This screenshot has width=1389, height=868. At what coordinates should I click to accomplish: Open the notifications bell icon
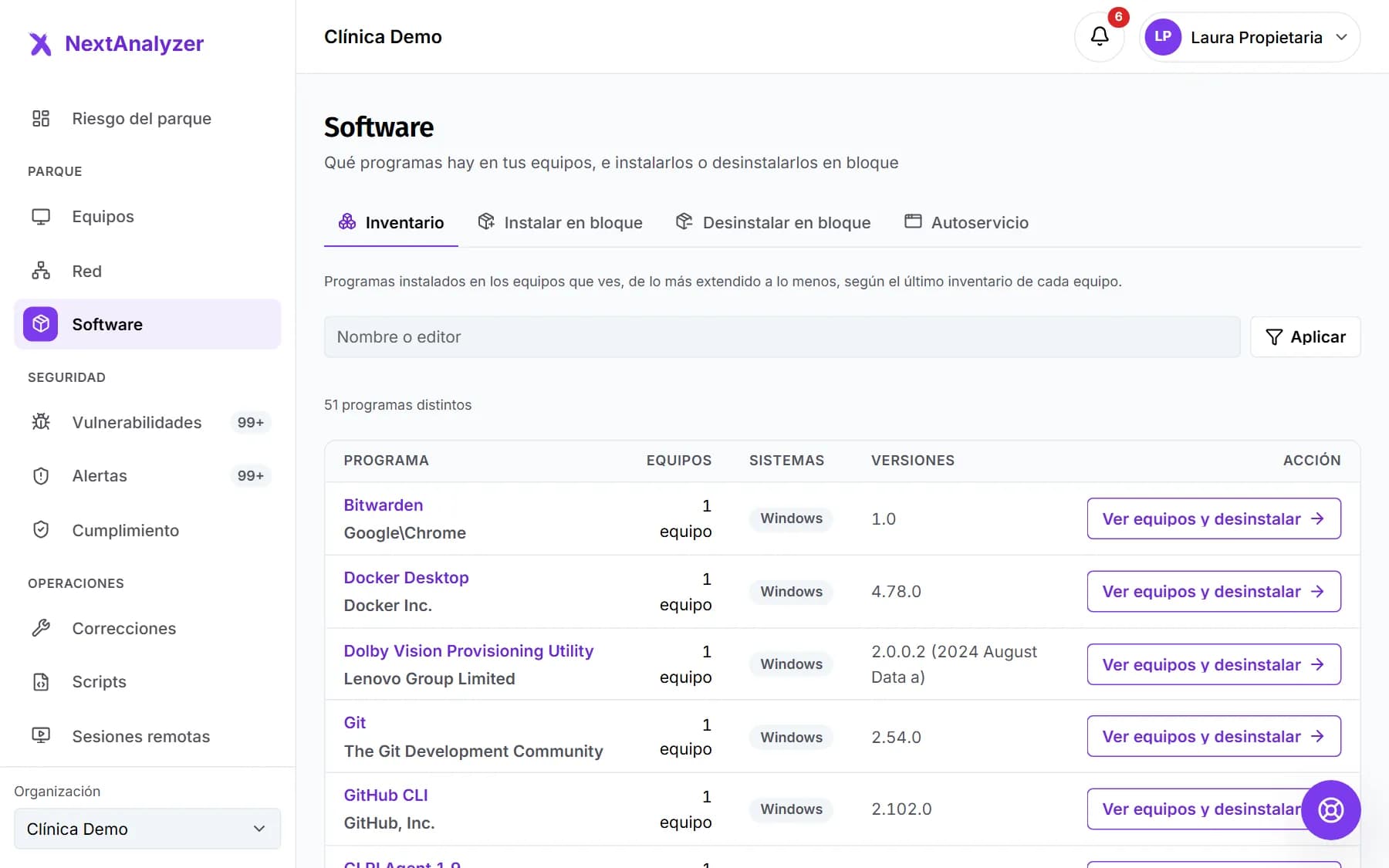click(1100, 36)
